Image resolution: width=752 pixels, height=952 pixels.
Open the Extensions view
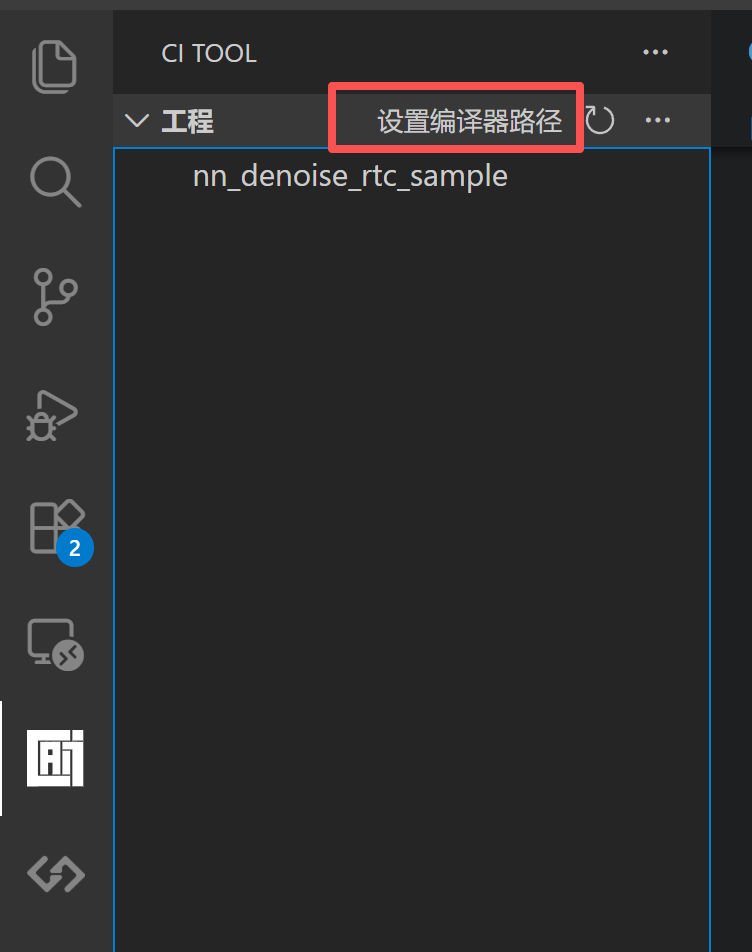pos(57,526)
